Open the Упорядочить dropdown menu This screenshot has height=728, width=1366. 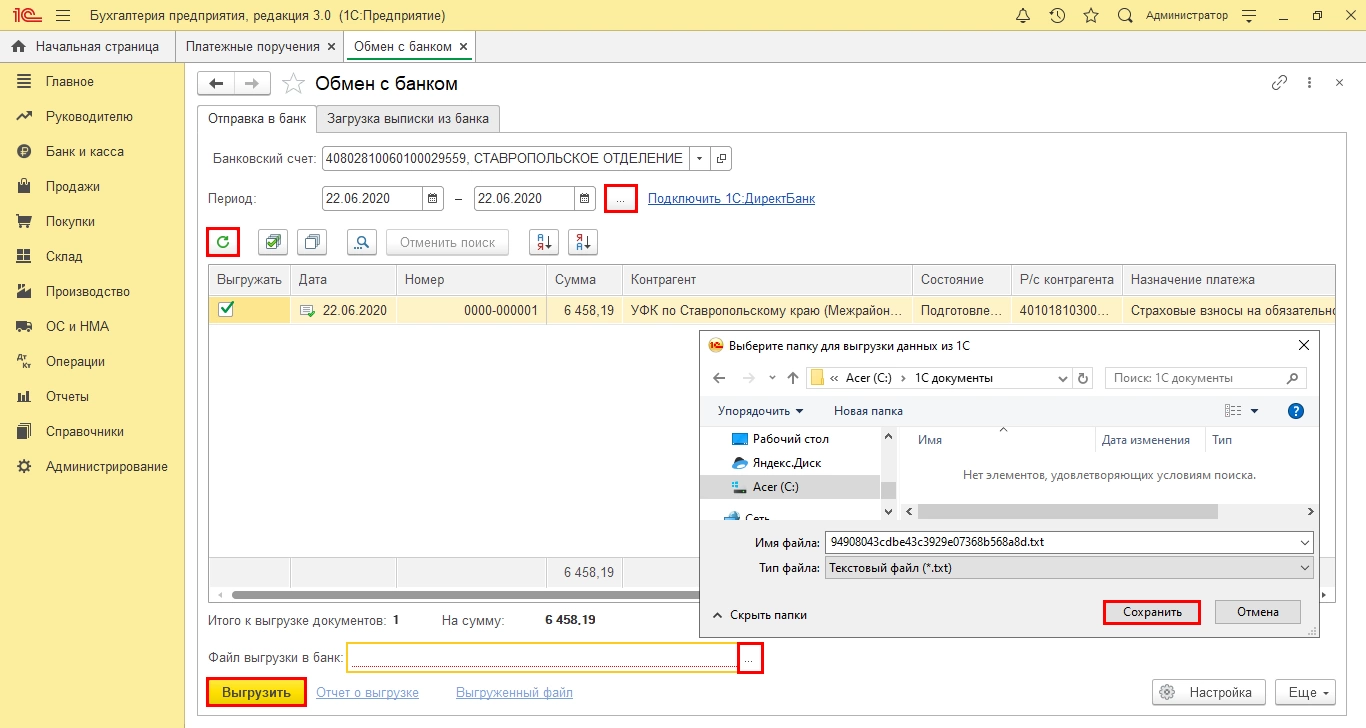pos(760,411)
